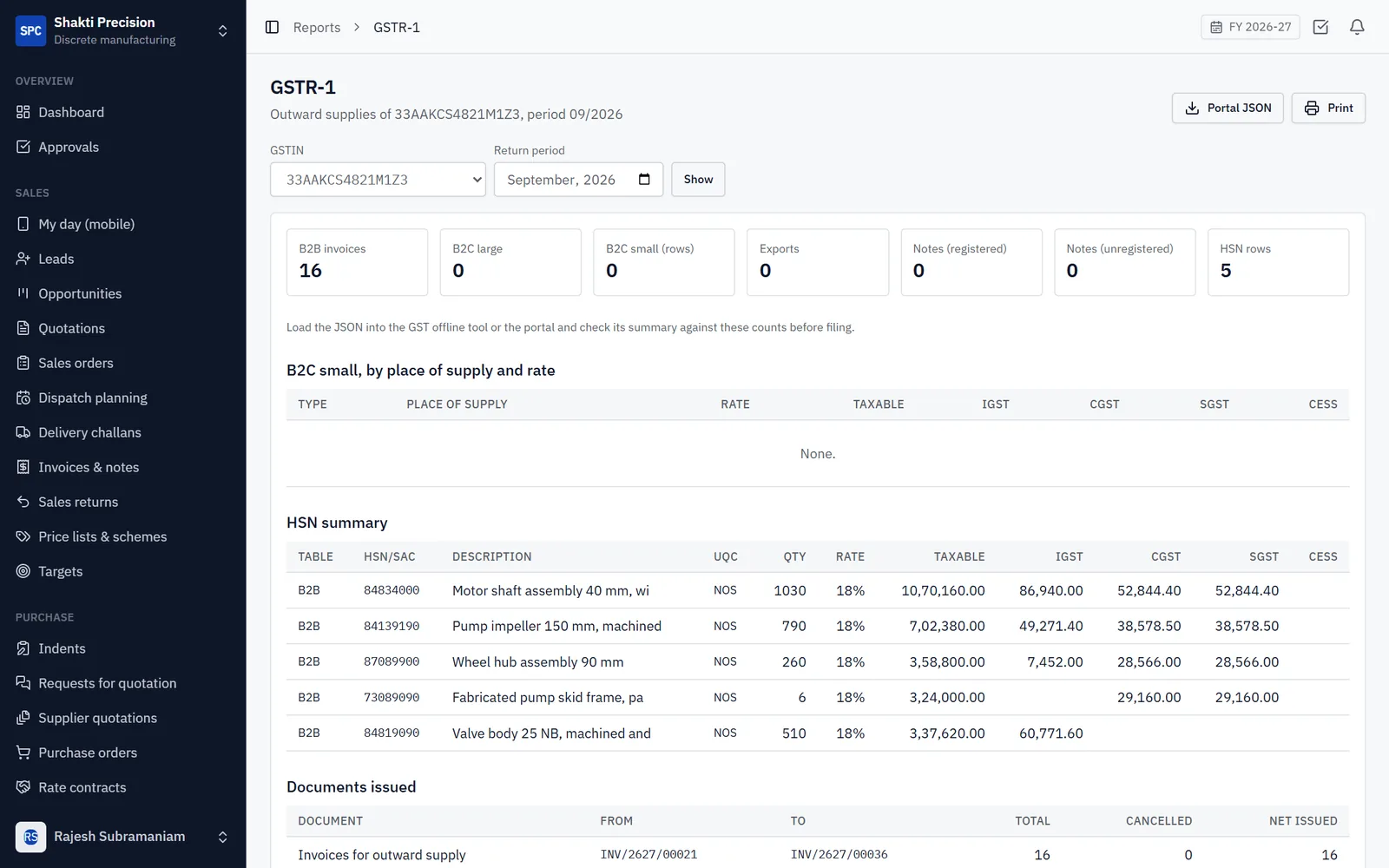This screenshot has height=868, width=1389.
Task: Click the HSN/SAC column header
Action: tap(389, 556)
